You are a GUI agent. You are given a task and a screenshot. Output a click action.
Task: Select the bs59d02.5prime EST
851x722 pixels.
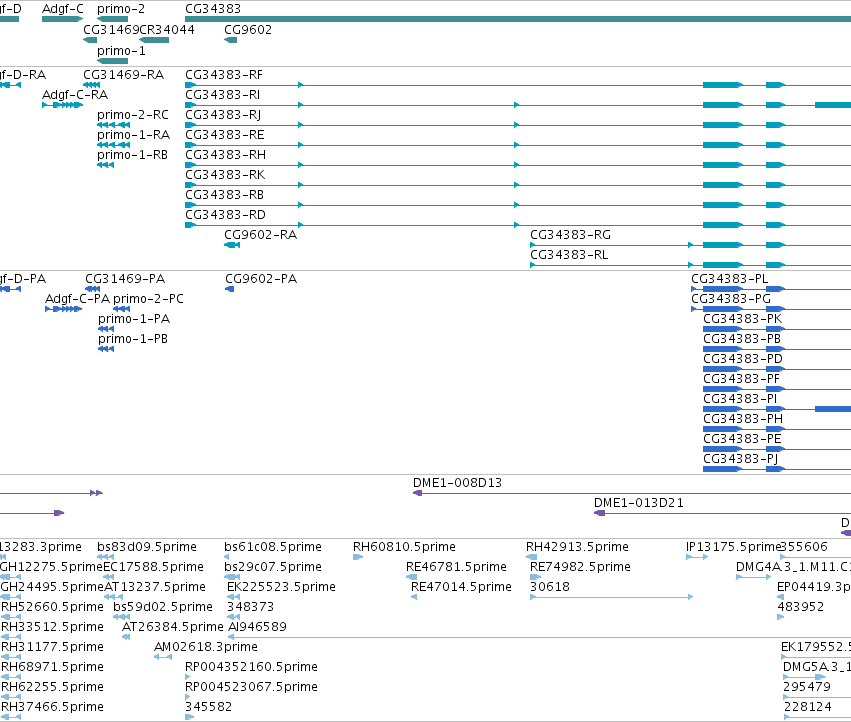[122, 617]
